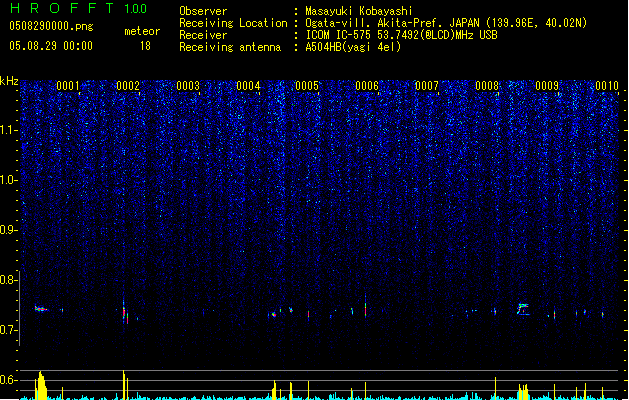This screenshot has width=629, height=400.
Task: Click the yellow power spike under minute 0002
Action: click(x=125, y=385)
